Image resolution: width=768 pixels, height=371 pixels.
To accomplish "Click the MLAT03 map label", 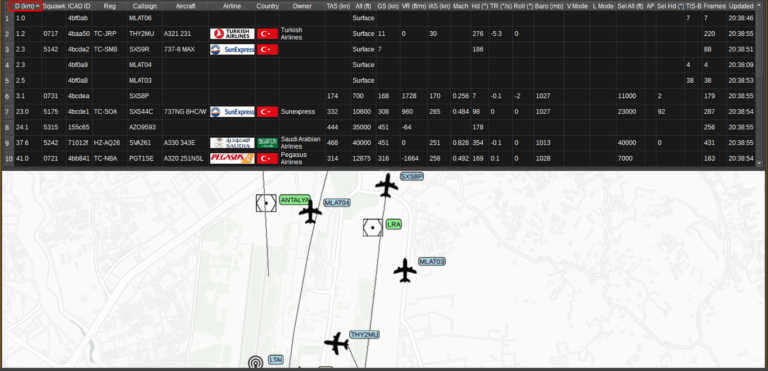I will coord(432,262).
